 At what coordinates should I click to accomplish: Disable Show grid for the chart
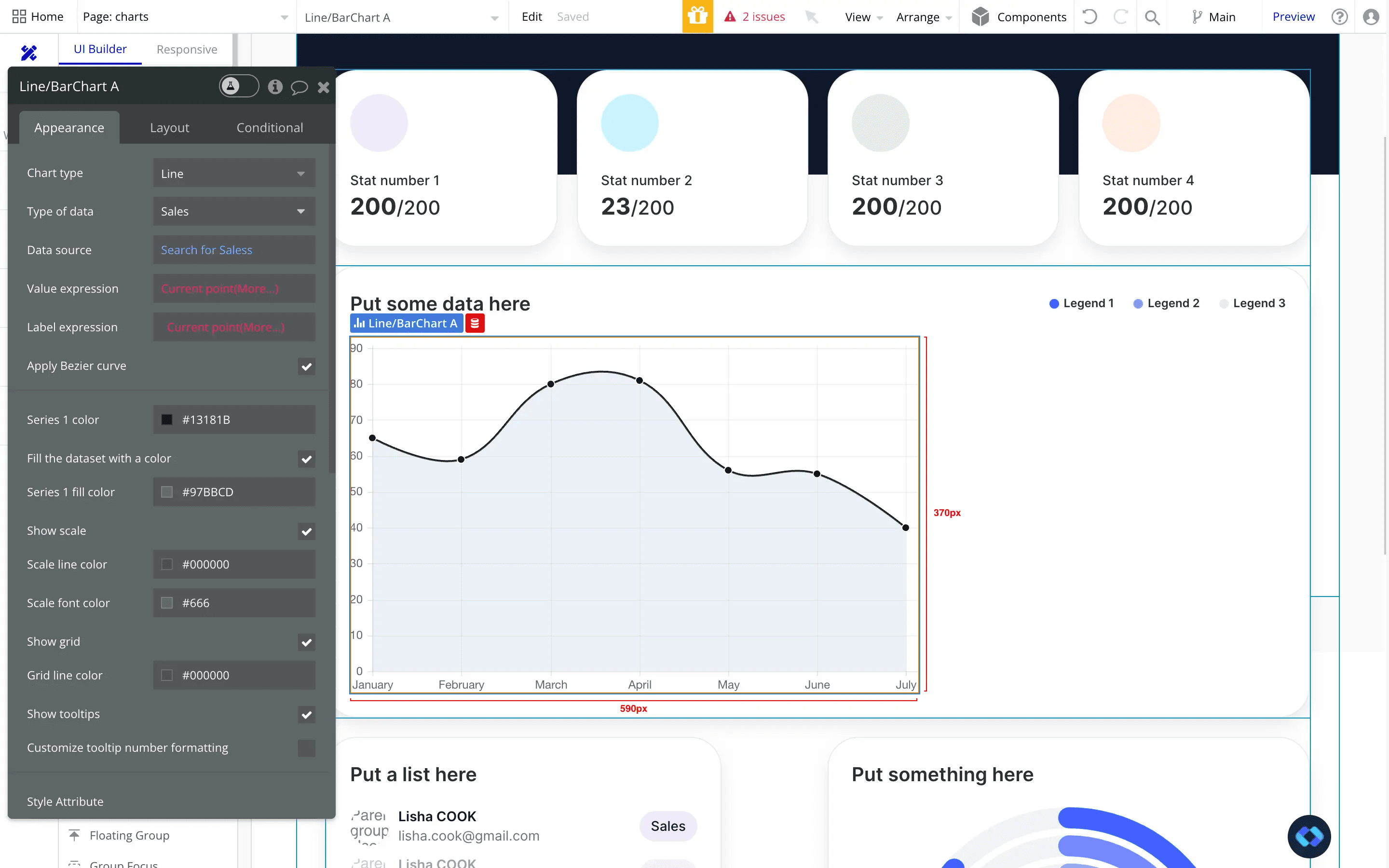pos(307,642)
